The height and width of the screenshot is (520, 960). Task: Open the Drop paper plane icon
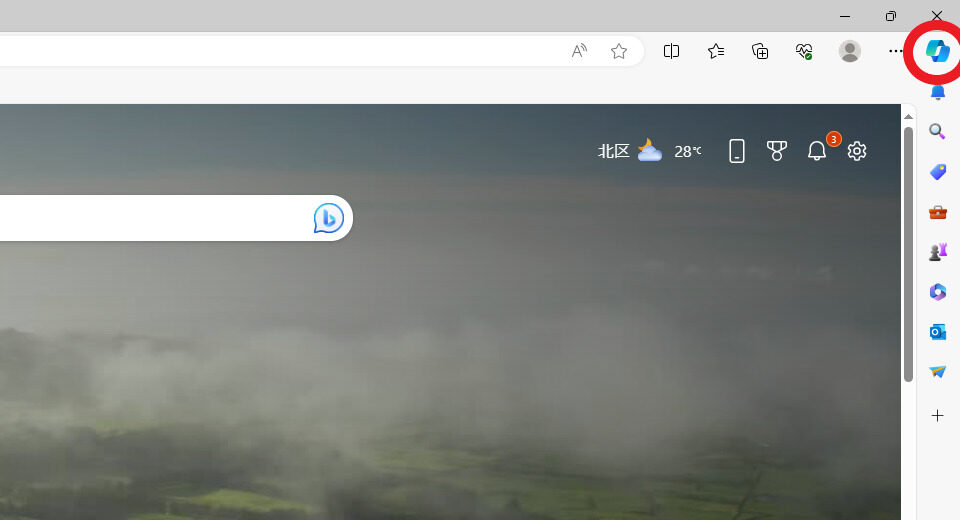pos(937,371)
